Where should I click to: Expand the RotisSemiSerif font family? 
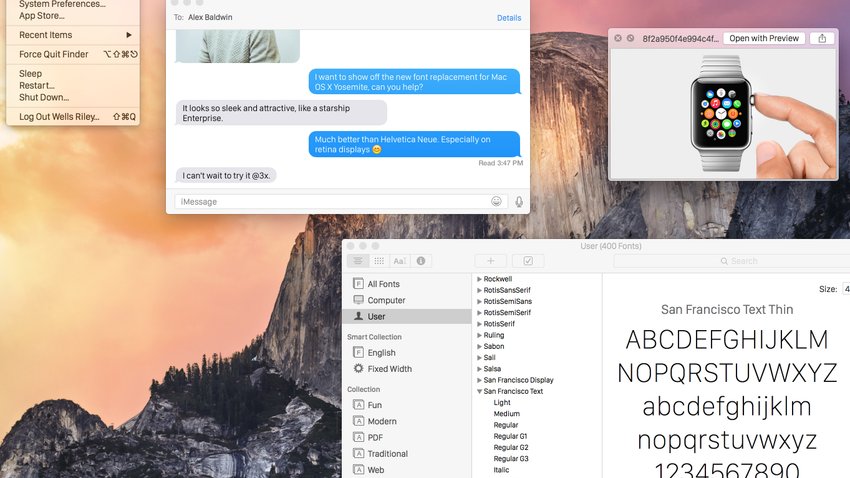(x=479, y=313)
